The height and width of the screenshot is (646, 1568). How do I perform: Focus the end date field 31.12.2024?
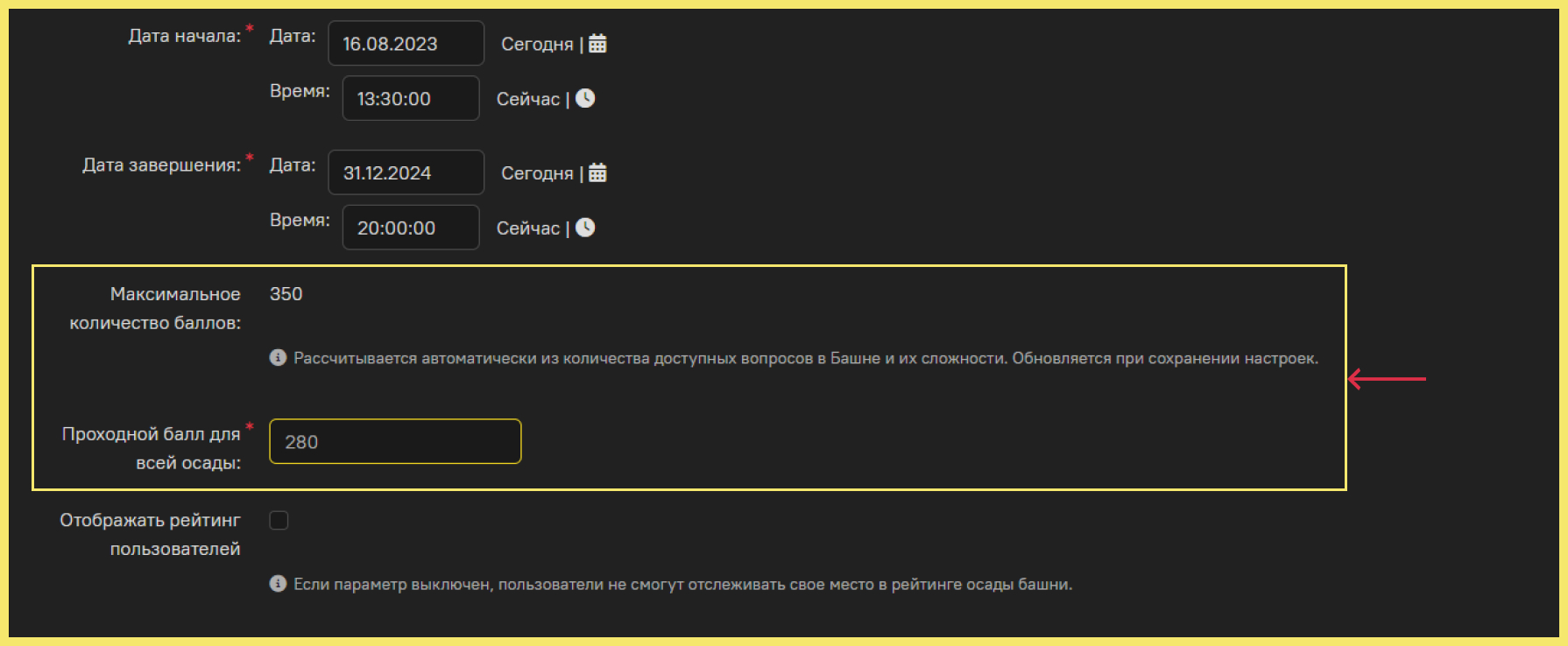(406, 172)
